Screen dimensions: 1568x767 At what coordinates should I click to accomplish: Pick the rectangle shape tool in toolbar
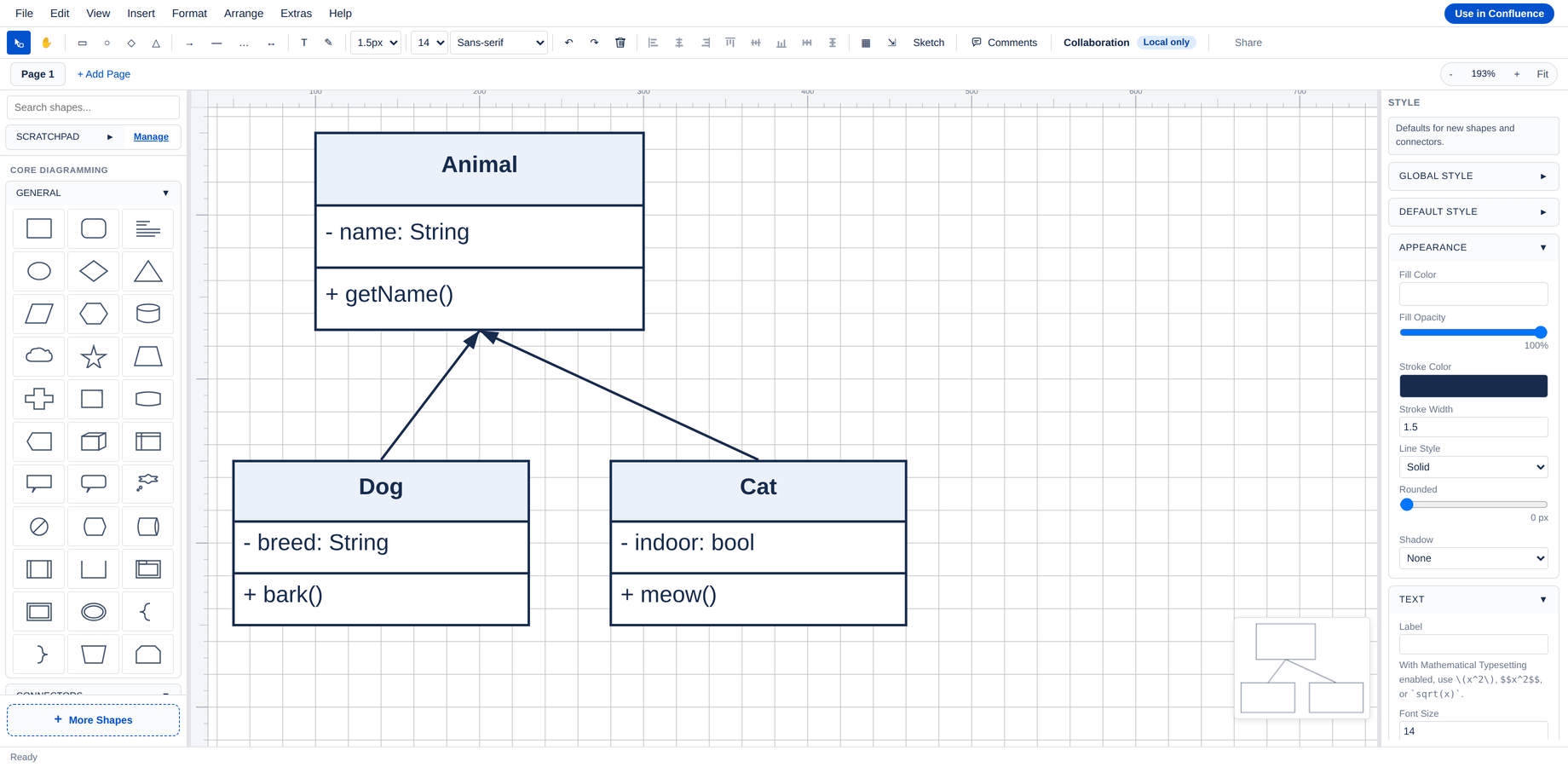(x=82, y=43)
